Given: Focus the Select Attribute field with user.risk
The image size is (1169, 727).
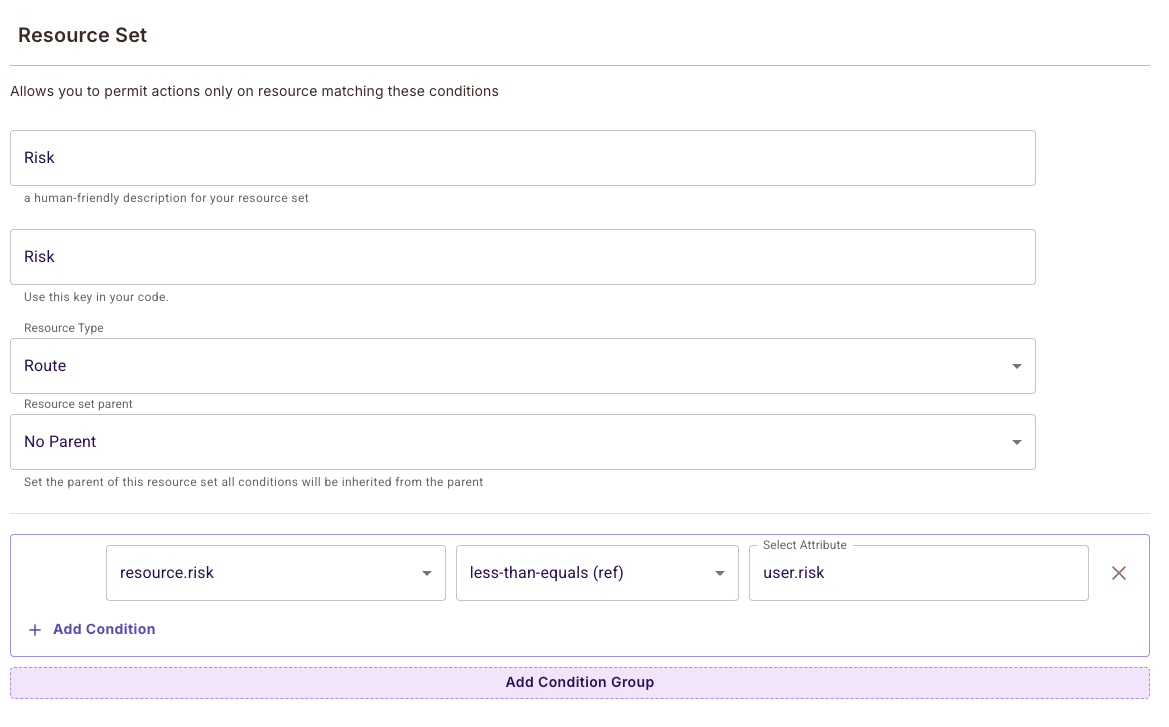Looking at the screenshot, I should tap(918, 573).
